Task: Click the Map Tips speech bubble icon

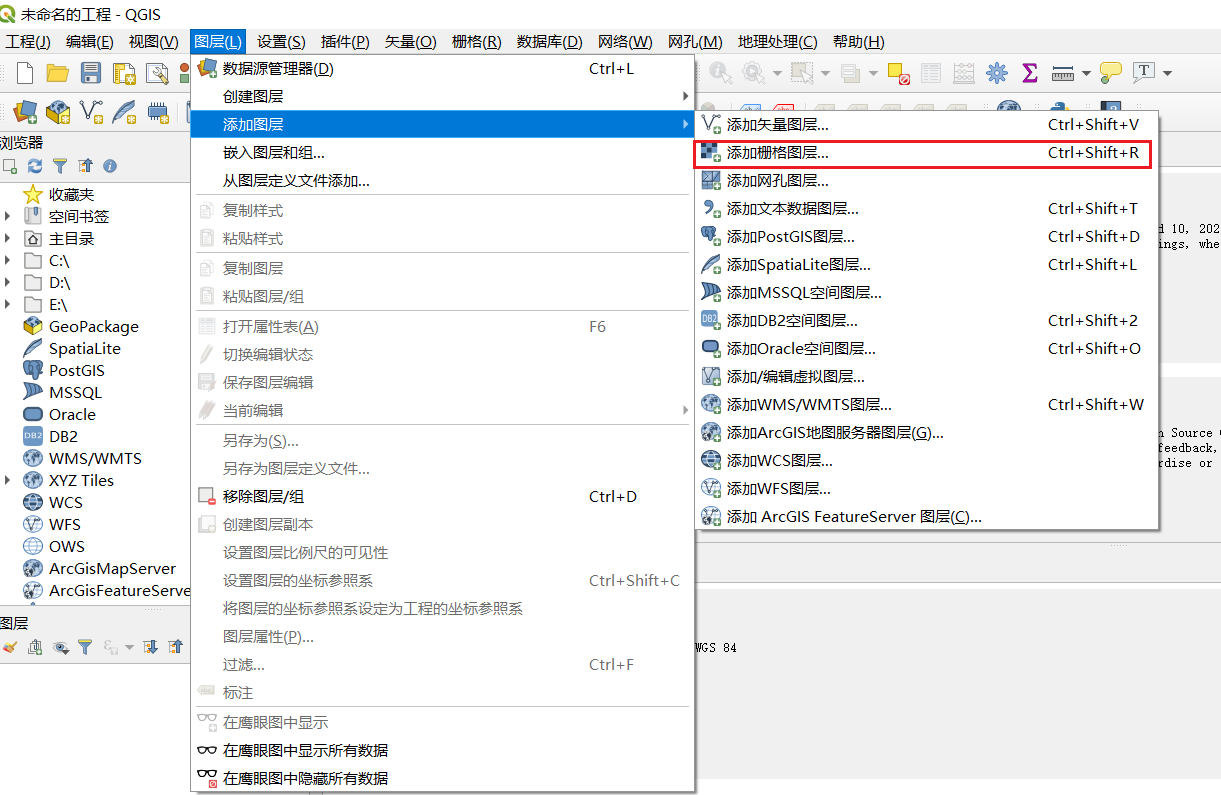Action: 1110,73
